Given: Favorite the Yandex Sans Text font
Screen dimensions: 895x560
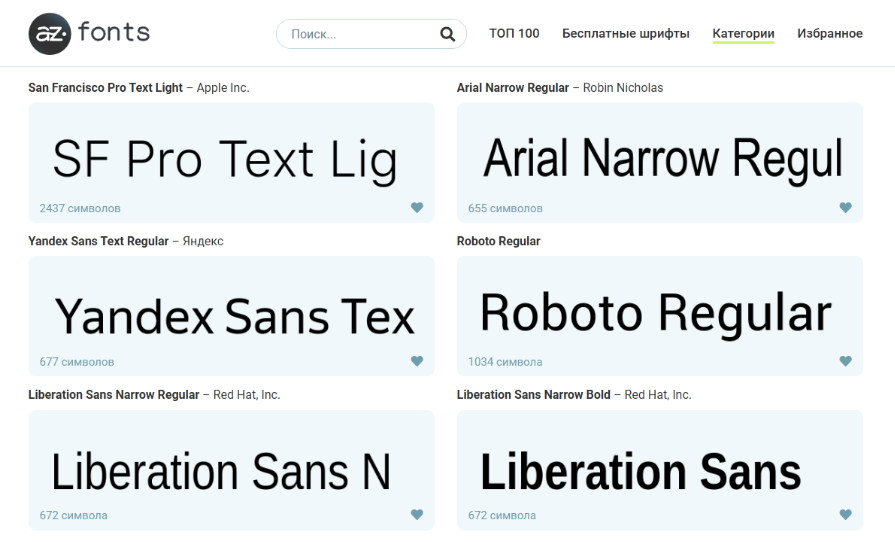Looking at the screenshot, I should point(417,361).
